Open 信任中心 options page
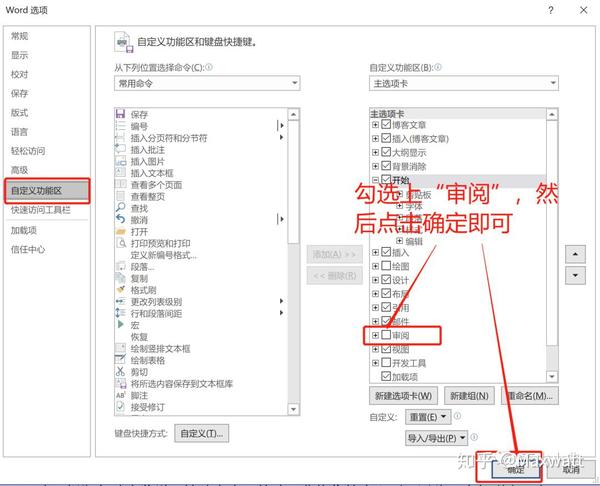Image resolution: width=600 pixels, height=486 pixels. click(28, 250)
